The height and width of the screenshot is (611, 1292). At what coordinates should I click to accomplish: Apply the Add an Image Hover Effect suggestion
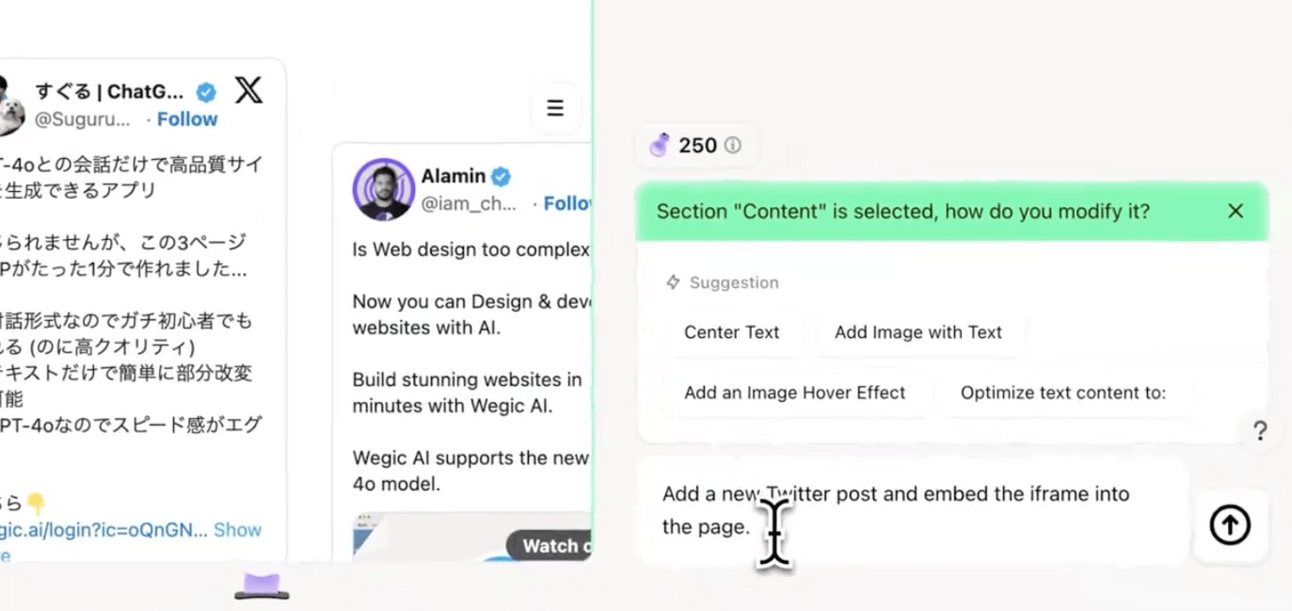point(795,392)
